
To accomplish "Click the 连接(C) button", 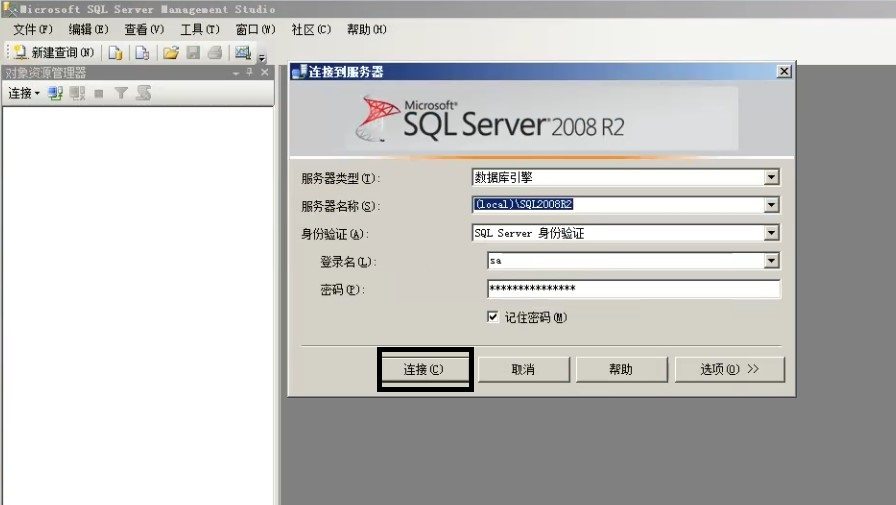I will pyautogui.click(x=425, y=370).
